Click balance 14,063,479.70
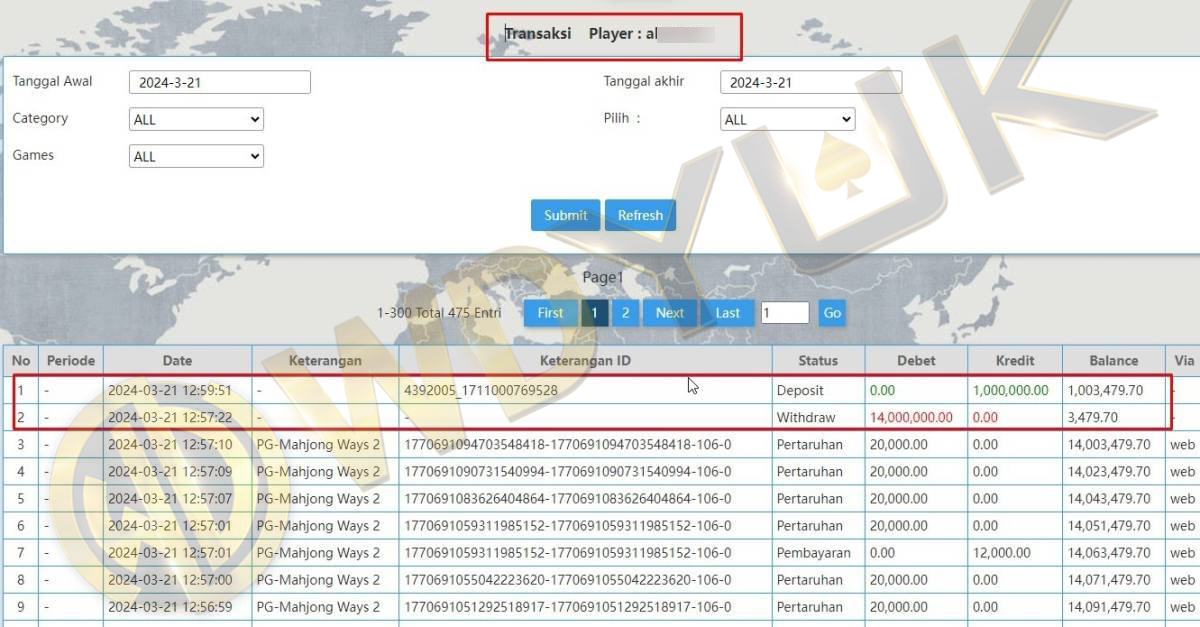This screenshot has height=627, width=1200. [x=1109, y=552]
